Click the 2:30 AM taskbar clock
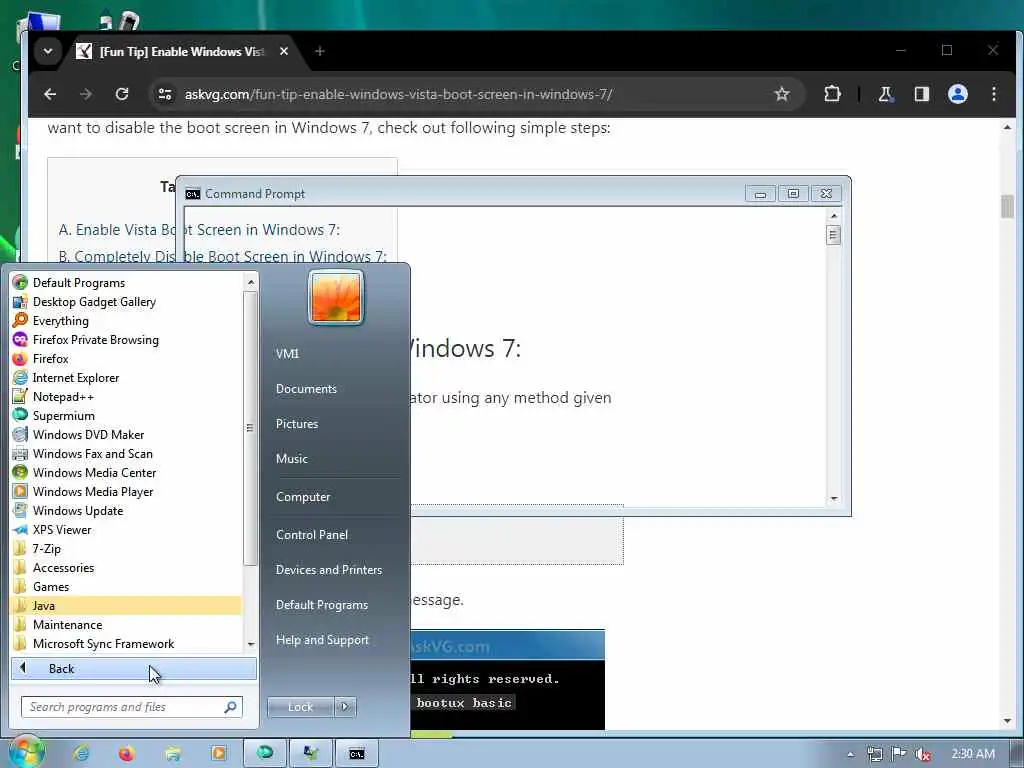This screenshot has height=768, width=1024. [x=972, y=754]
